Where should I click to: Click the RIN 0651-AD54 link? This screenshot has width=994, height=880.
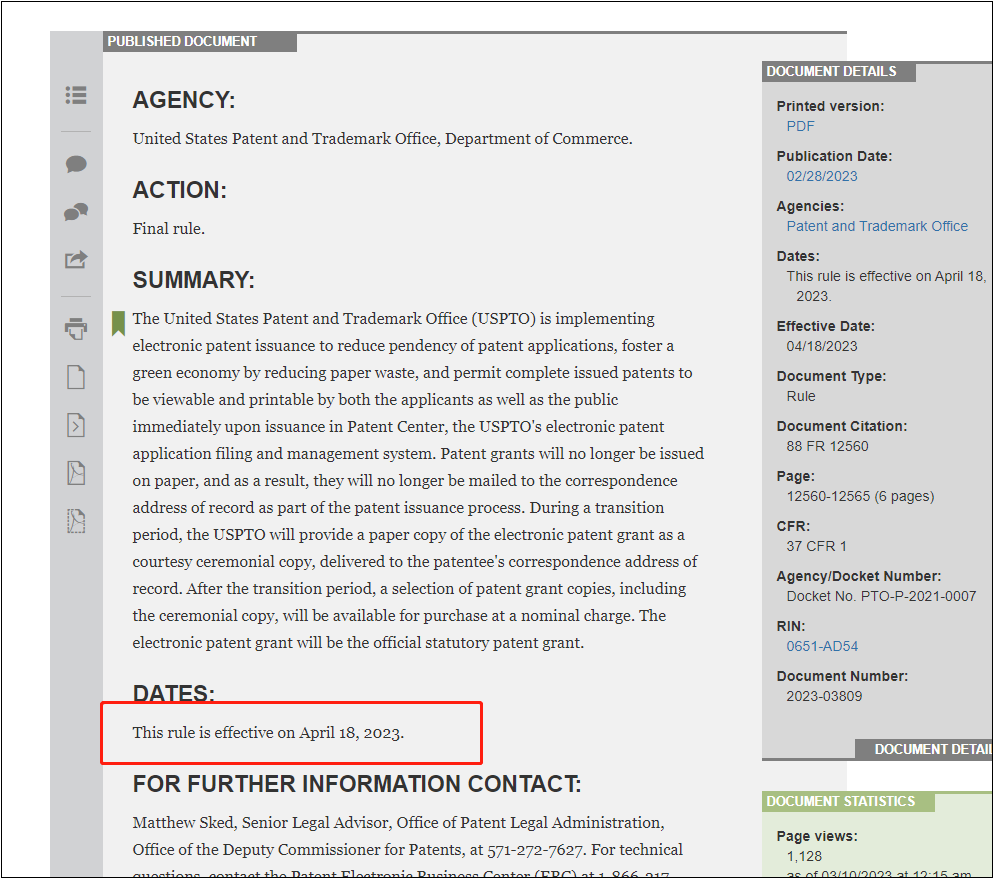822,646
